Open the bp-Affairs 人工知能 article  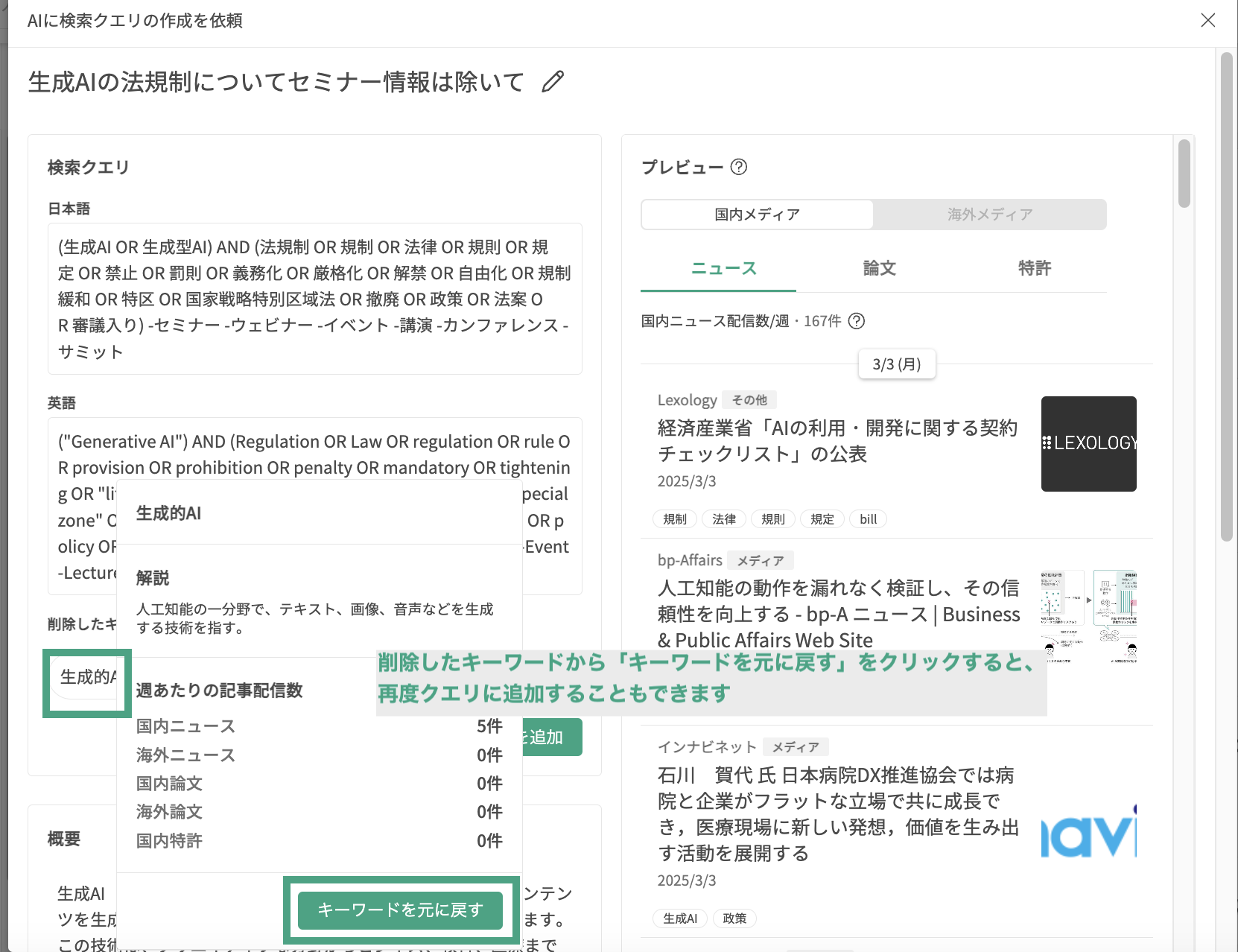point(838,614)
